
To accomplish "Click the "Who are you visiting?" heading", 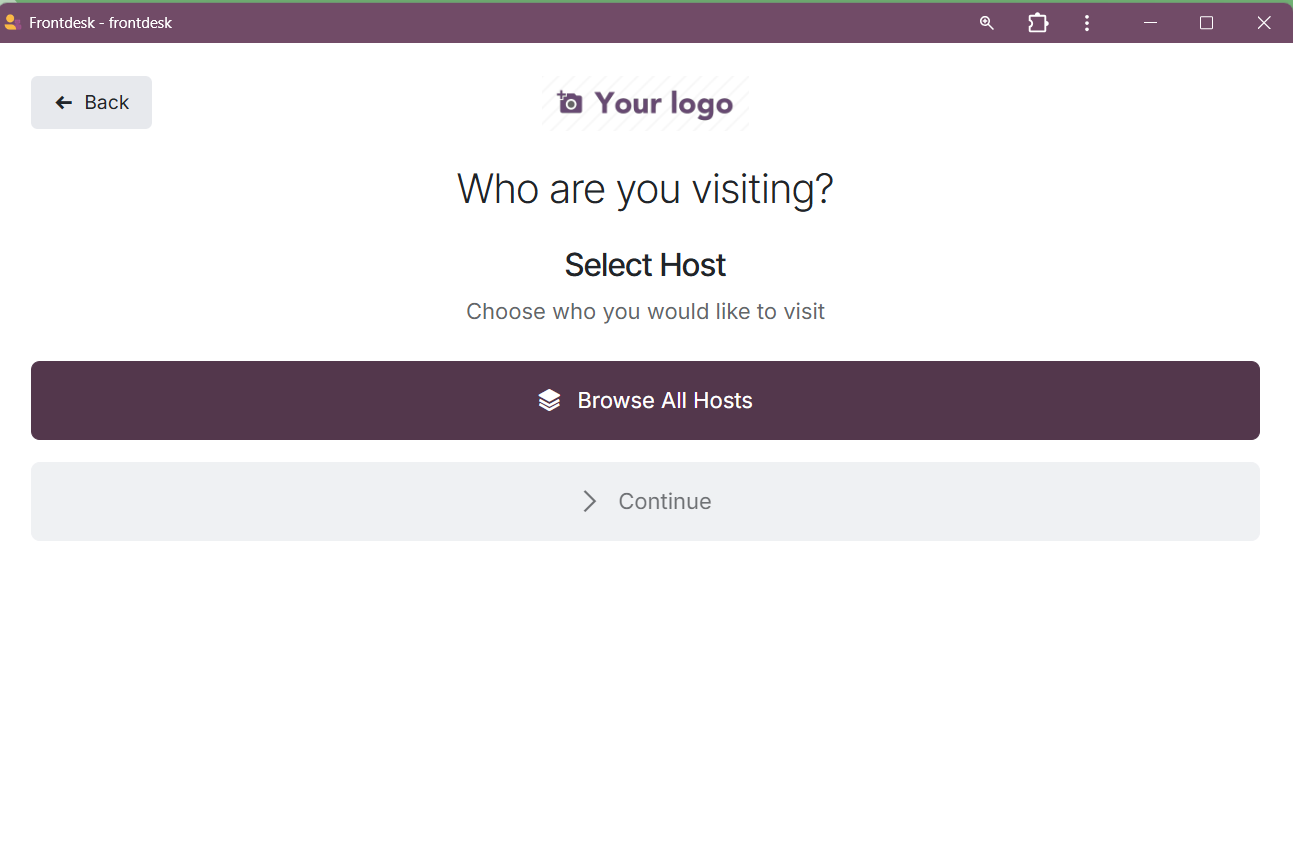I will click(x=645, y=188).
